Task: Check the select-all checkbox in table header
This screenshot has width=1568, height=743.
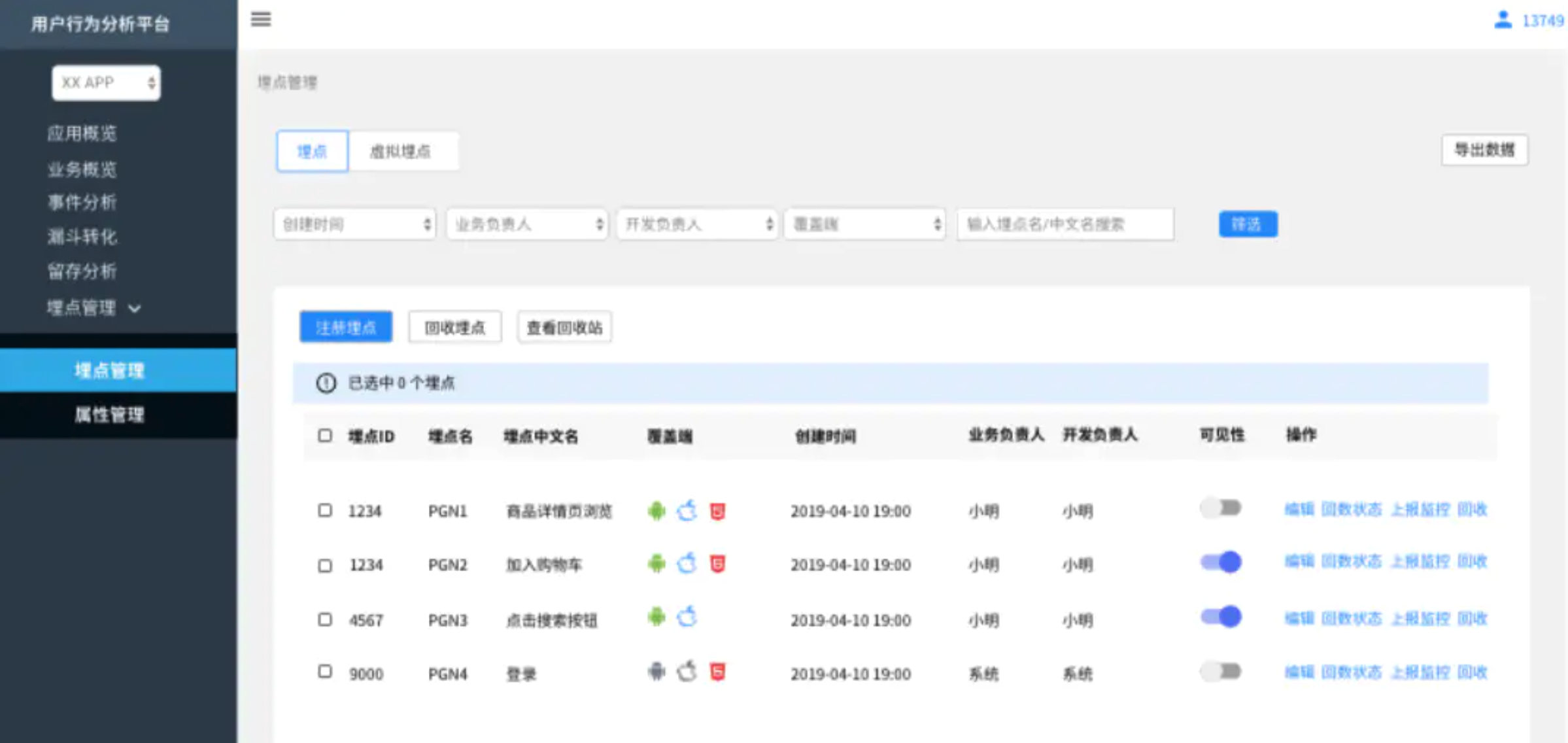Action: [325, 436]
